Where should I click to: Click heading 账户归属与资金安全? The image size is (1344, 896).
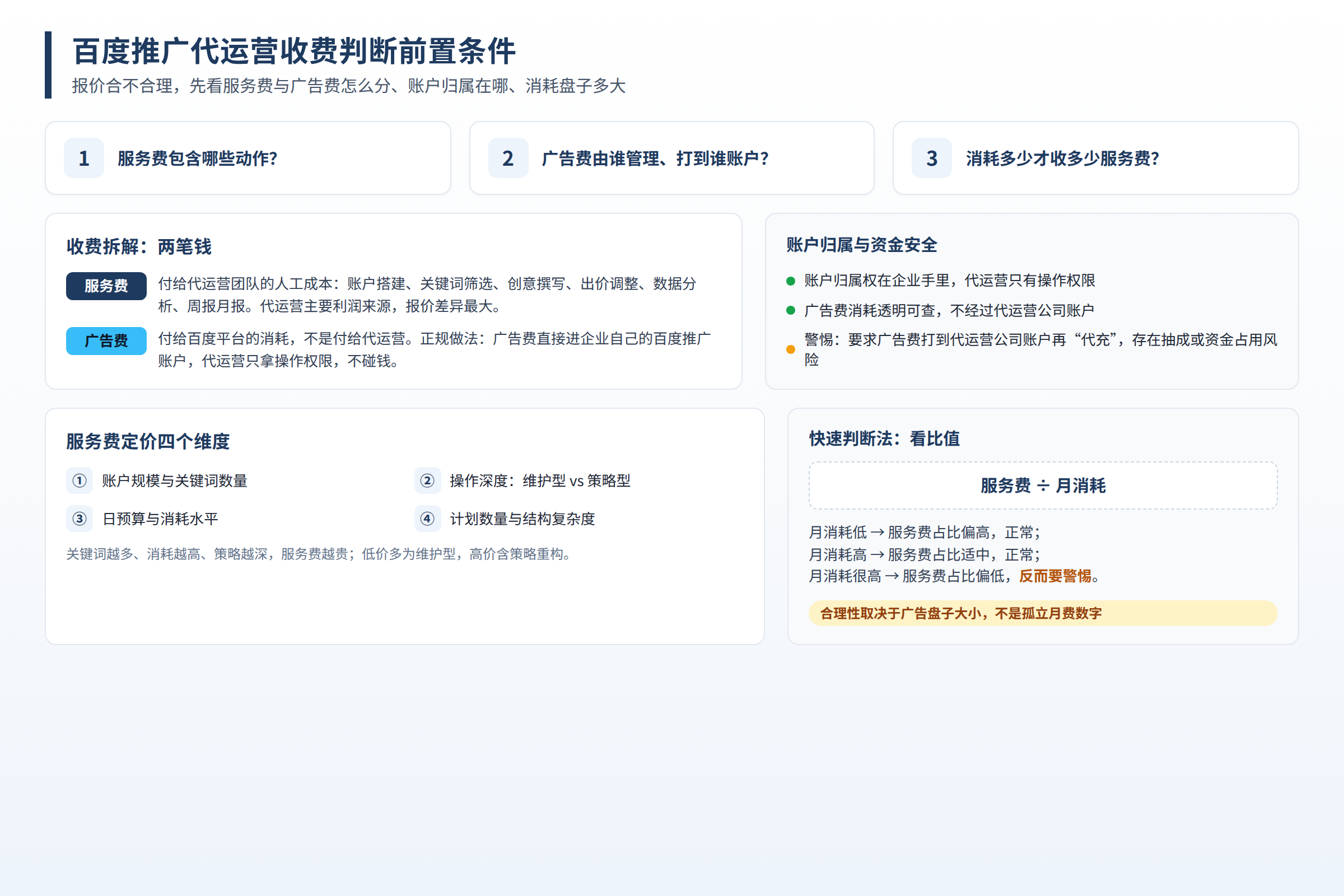click(x=862, y=245)
